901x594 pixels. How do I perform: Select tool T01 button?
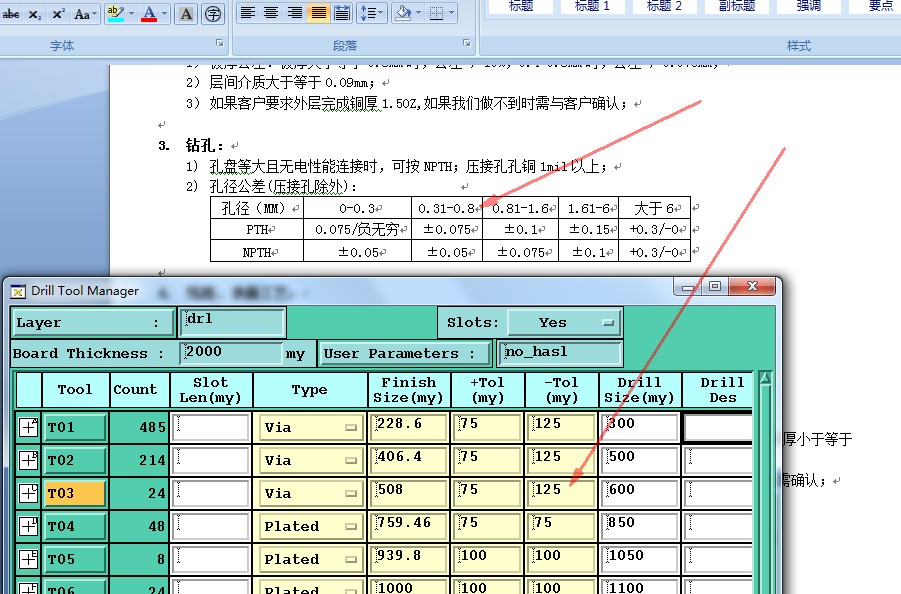[75, 427]
